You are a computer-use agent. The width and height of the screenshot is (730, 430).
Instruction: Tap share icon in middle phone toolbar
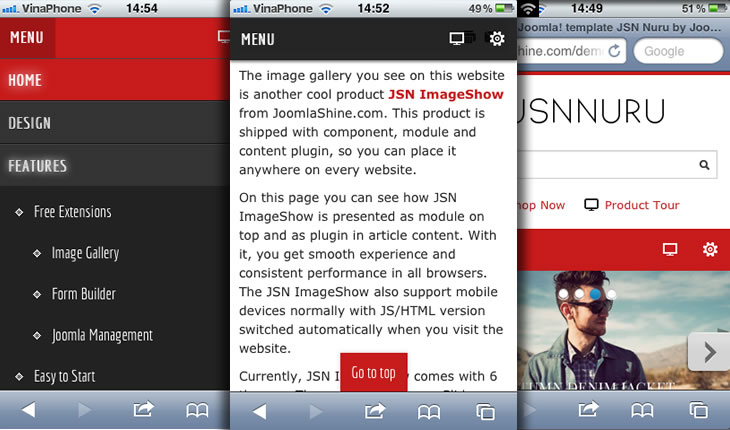coord(375,411)
